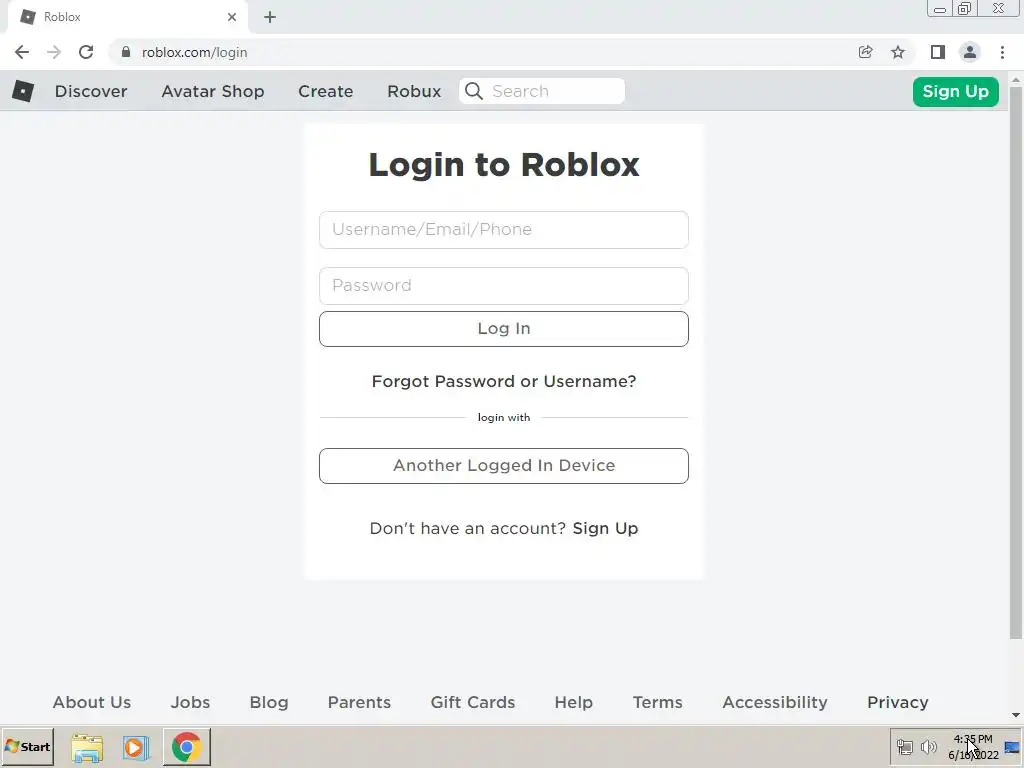Open File Explorer from the taskbar
1024x768 pixels.
[x=87, y=747]
